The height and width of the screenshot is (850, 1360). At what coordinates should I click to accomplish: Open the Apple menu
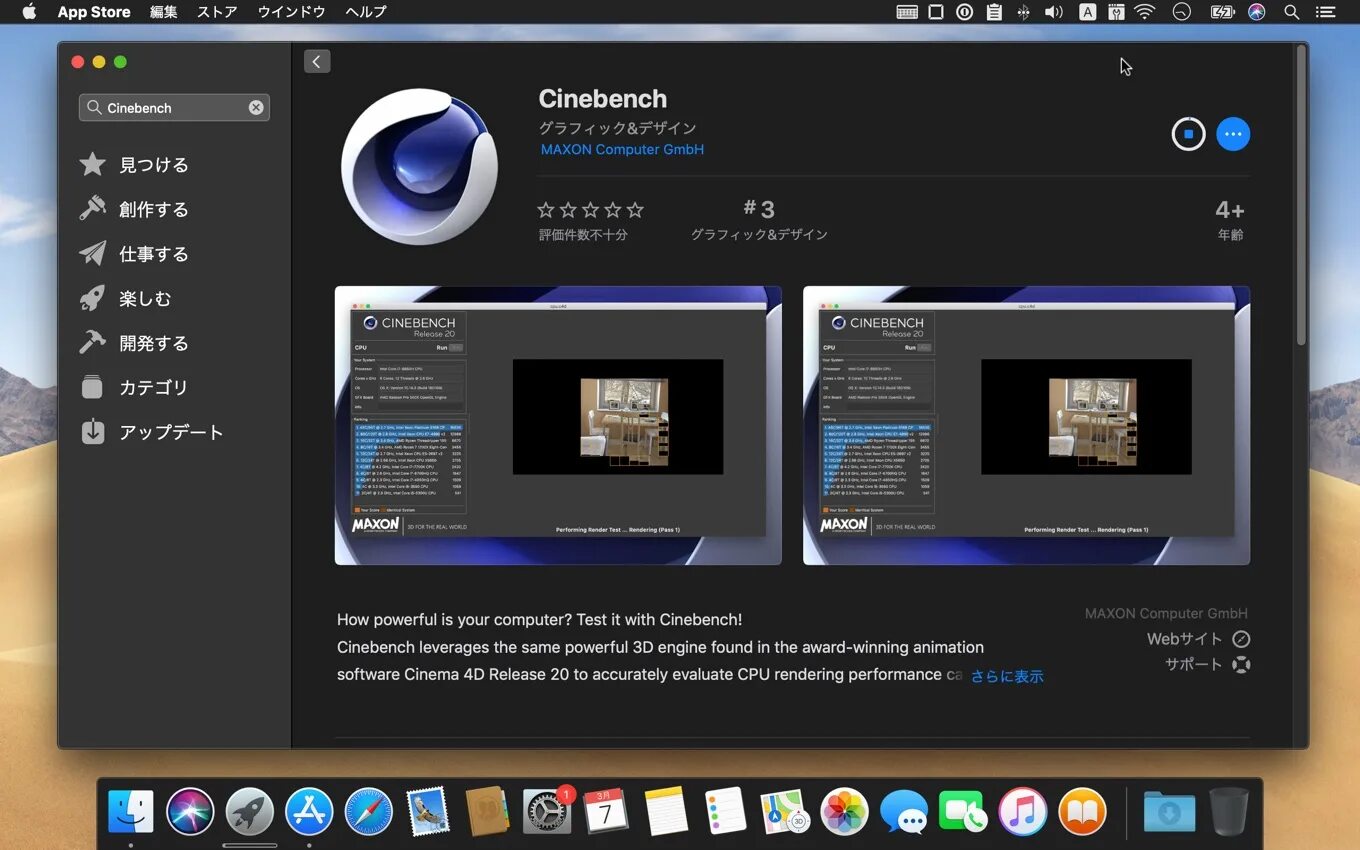point(29,12)
